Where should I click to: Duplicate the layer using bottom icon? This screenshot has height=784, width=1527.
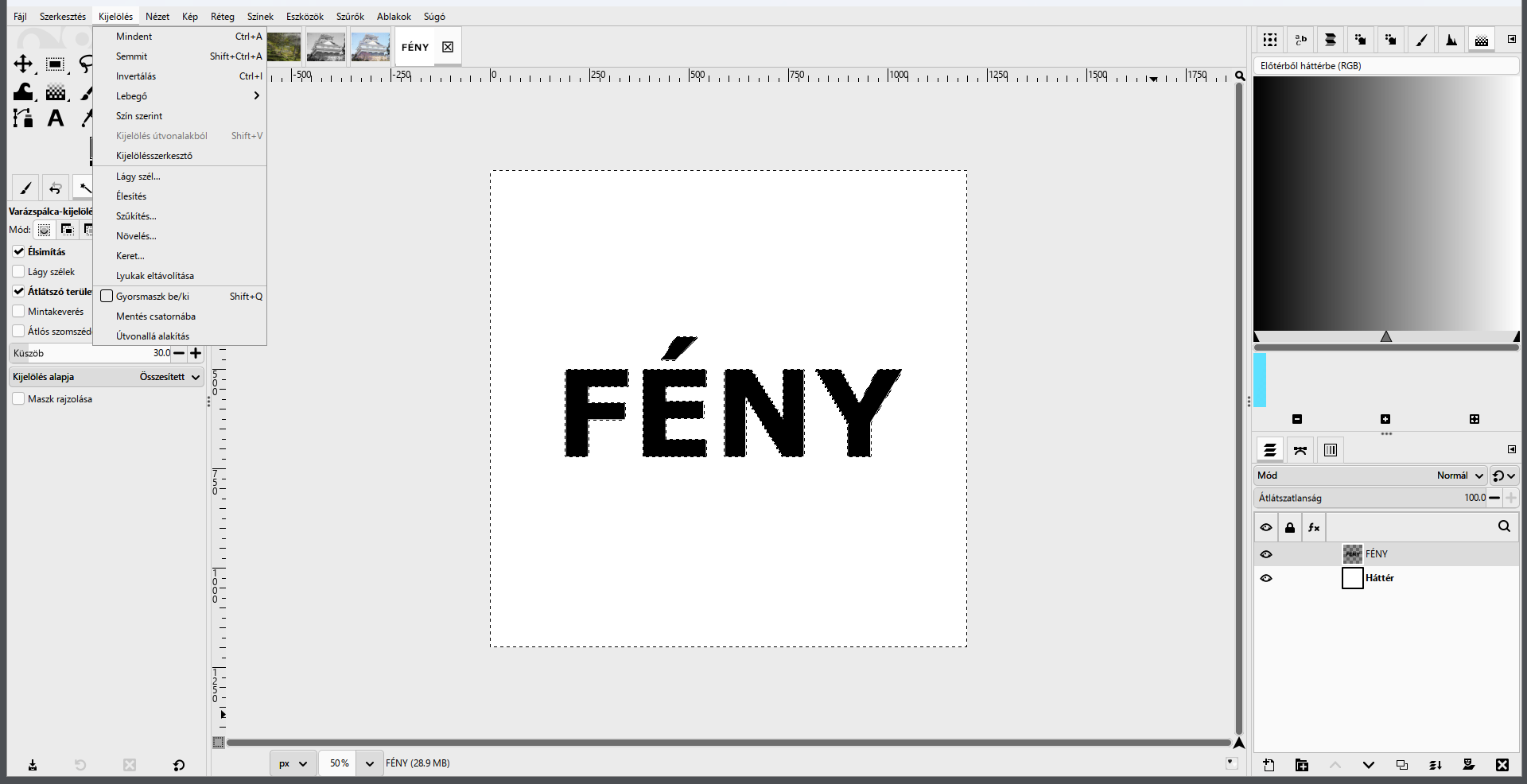click(1402, 765)
